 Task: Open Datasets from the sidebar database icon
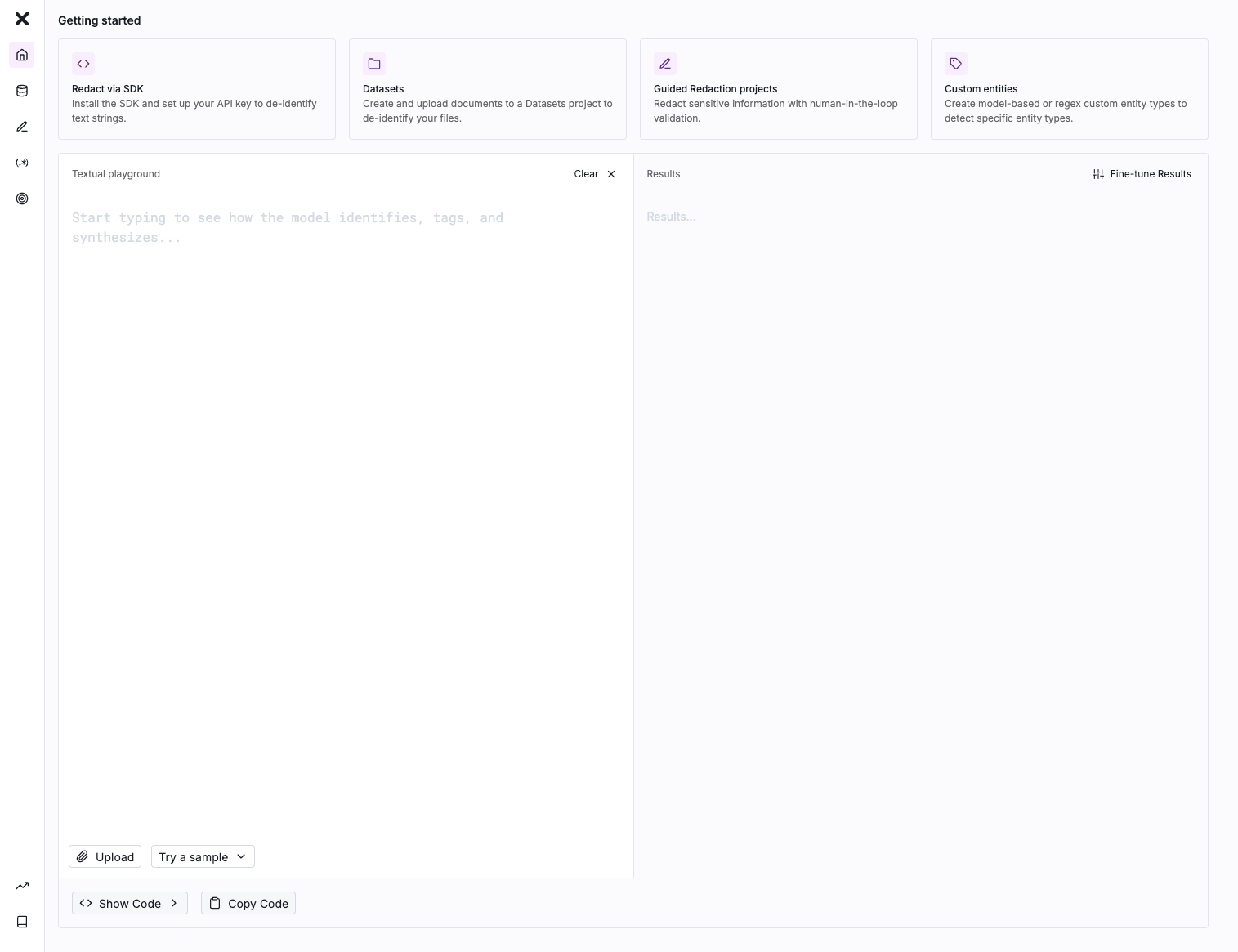pos(22,91)
